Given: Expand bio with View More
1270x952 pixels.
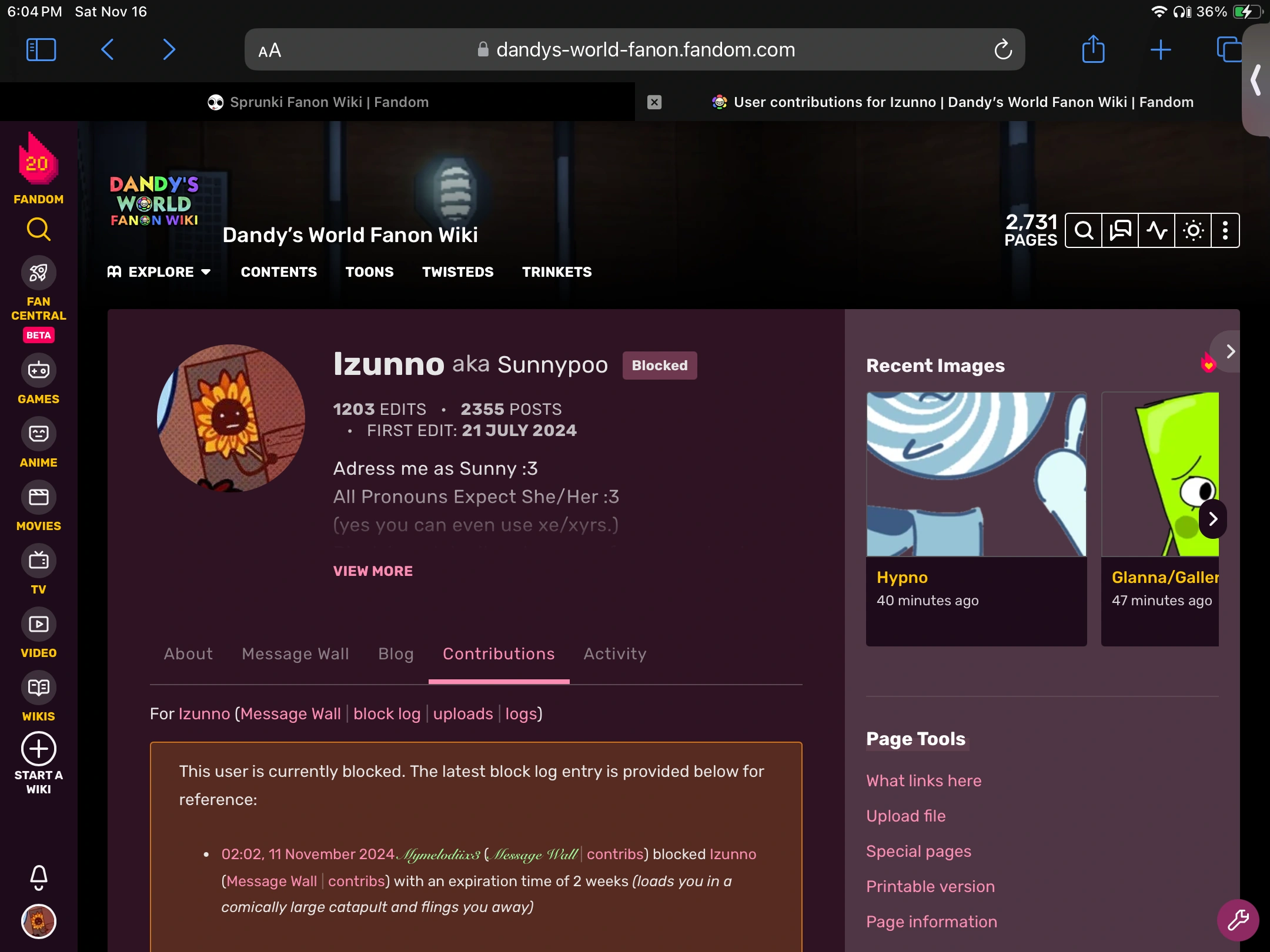Looking at the screenshot, I should [373, 571].
